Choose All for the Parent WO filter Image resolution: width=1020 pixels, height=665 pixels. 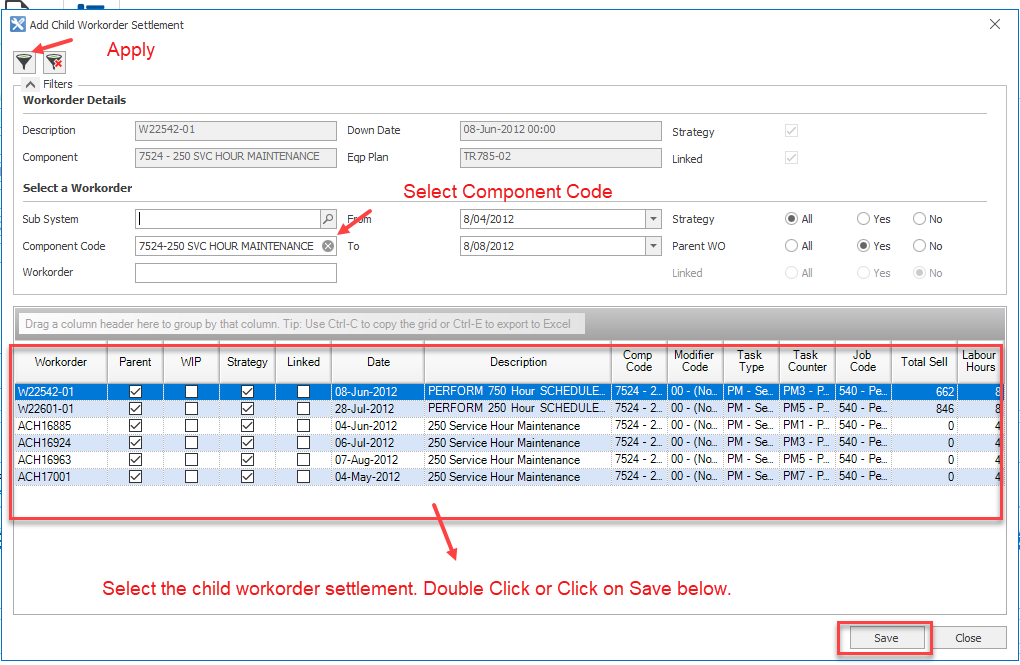tap(793, 245)
